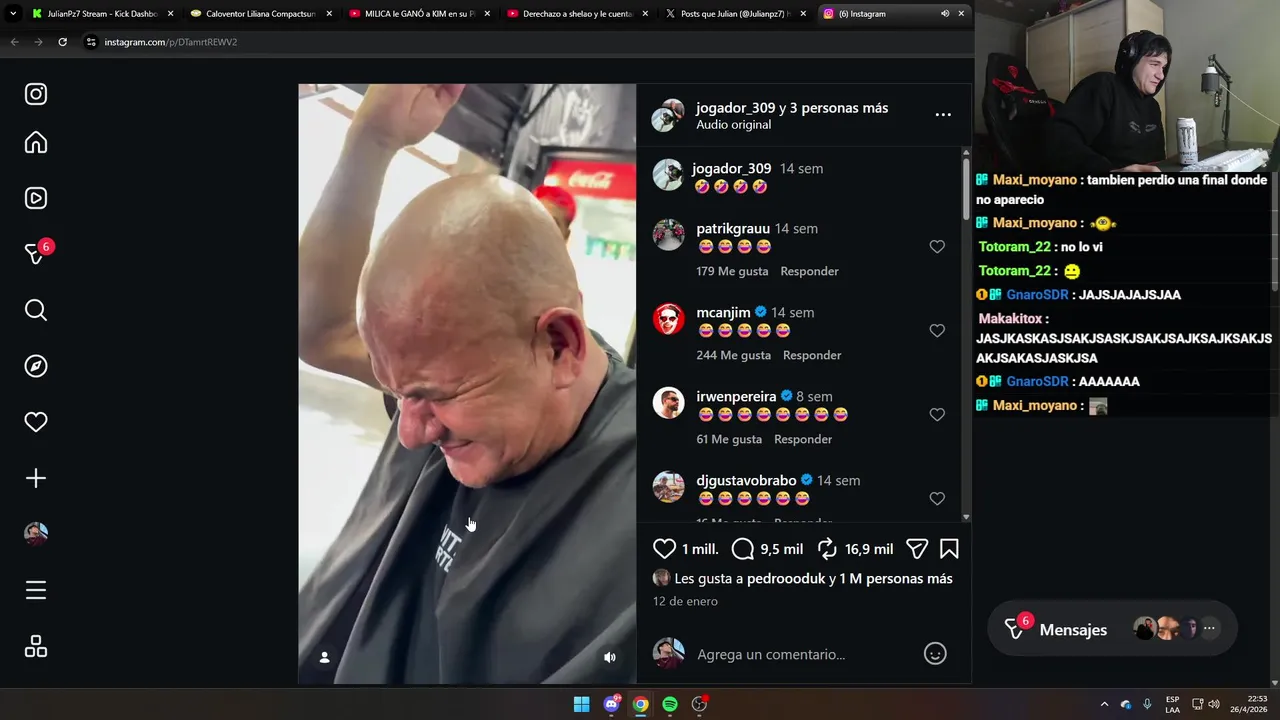View site information icon in address bar
Viewport: 1280px width, 720px height.
(x=91, y=42)
